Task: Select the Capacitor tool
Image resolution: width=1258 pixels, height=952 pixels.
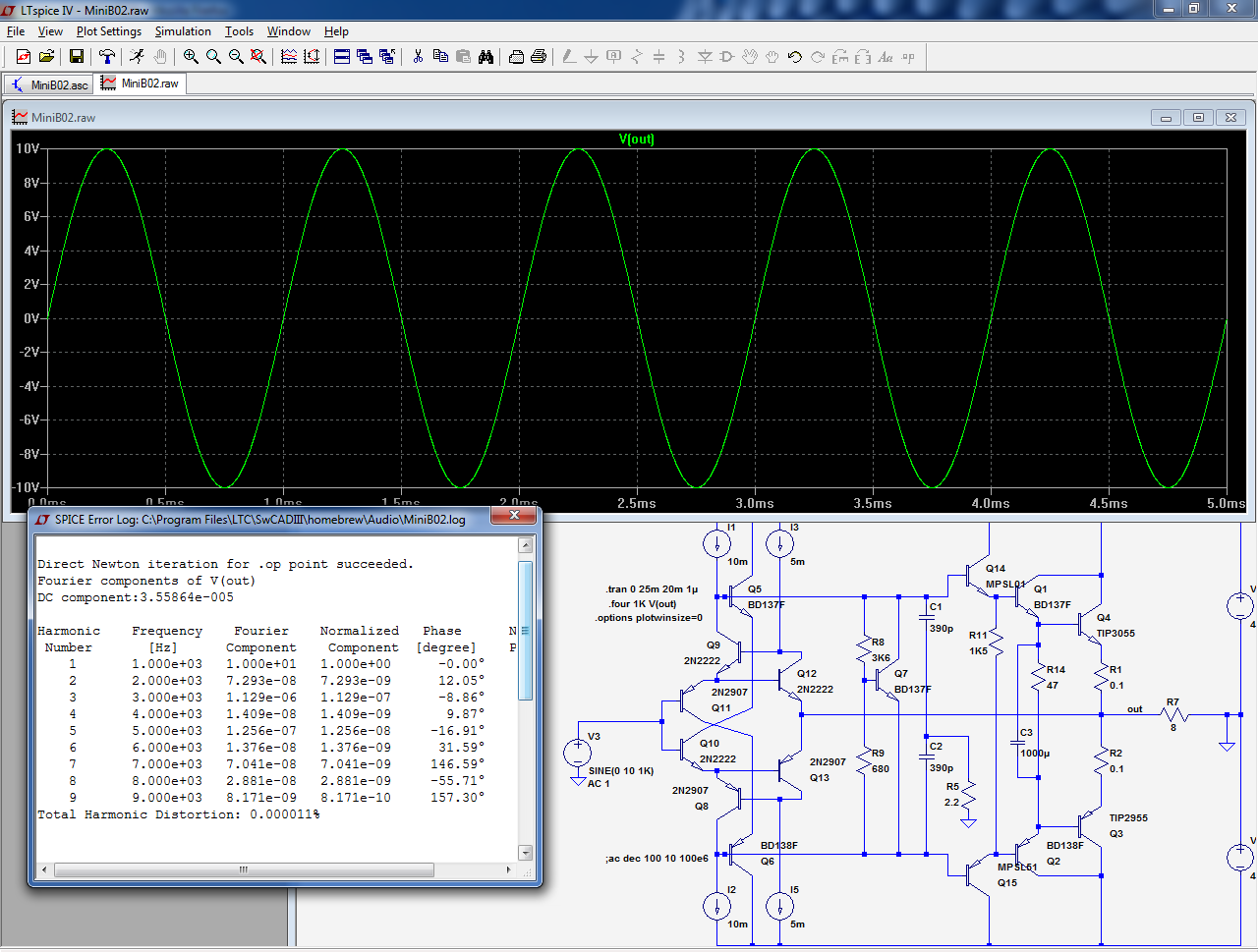Action: tap(659, 57)
